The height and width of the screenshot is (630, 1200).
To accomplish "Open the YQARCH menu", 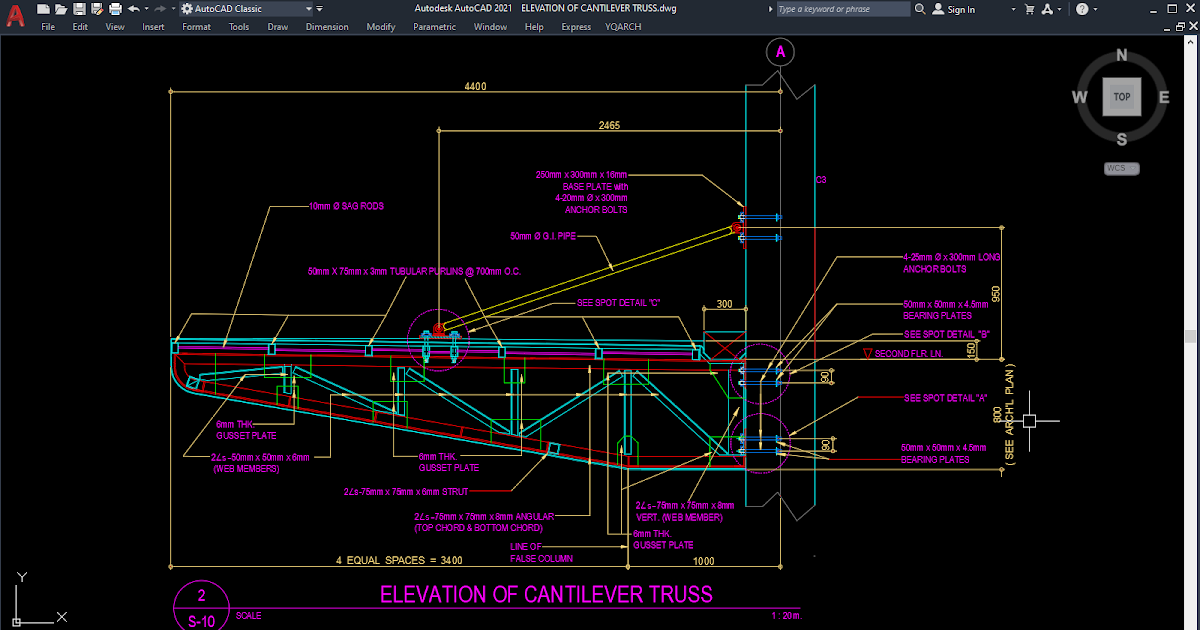I will click(x=623, y=27).
